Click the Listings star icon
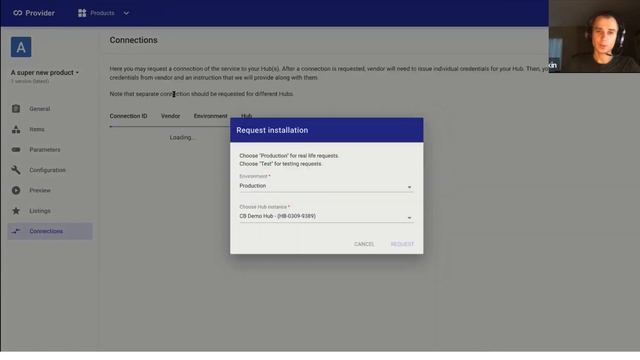The image size is (640, 360). coord(16,211)
